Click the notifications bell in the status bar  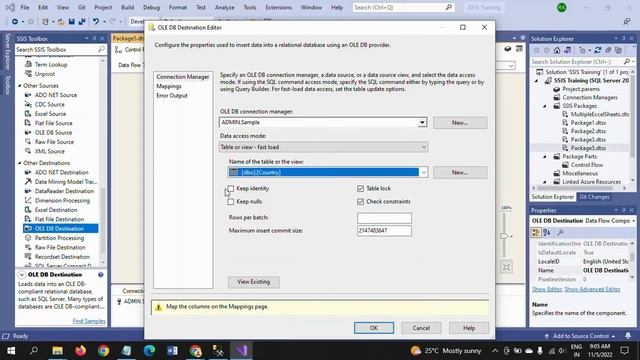pos(628,336)
